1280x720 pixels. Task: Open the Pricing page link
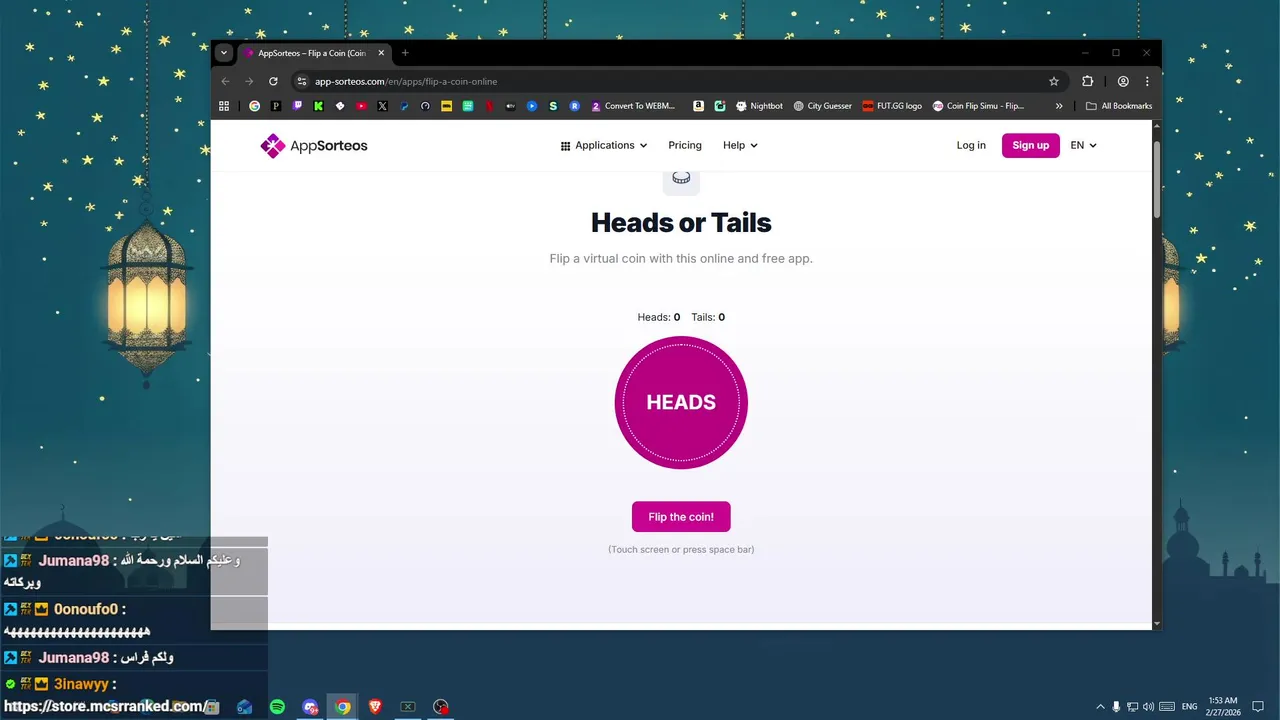(x=685, y=145)
